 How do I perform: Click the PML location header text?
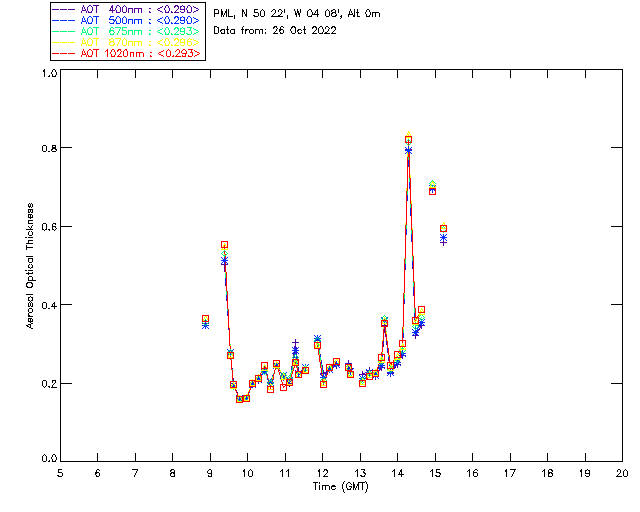click(297, 13)
